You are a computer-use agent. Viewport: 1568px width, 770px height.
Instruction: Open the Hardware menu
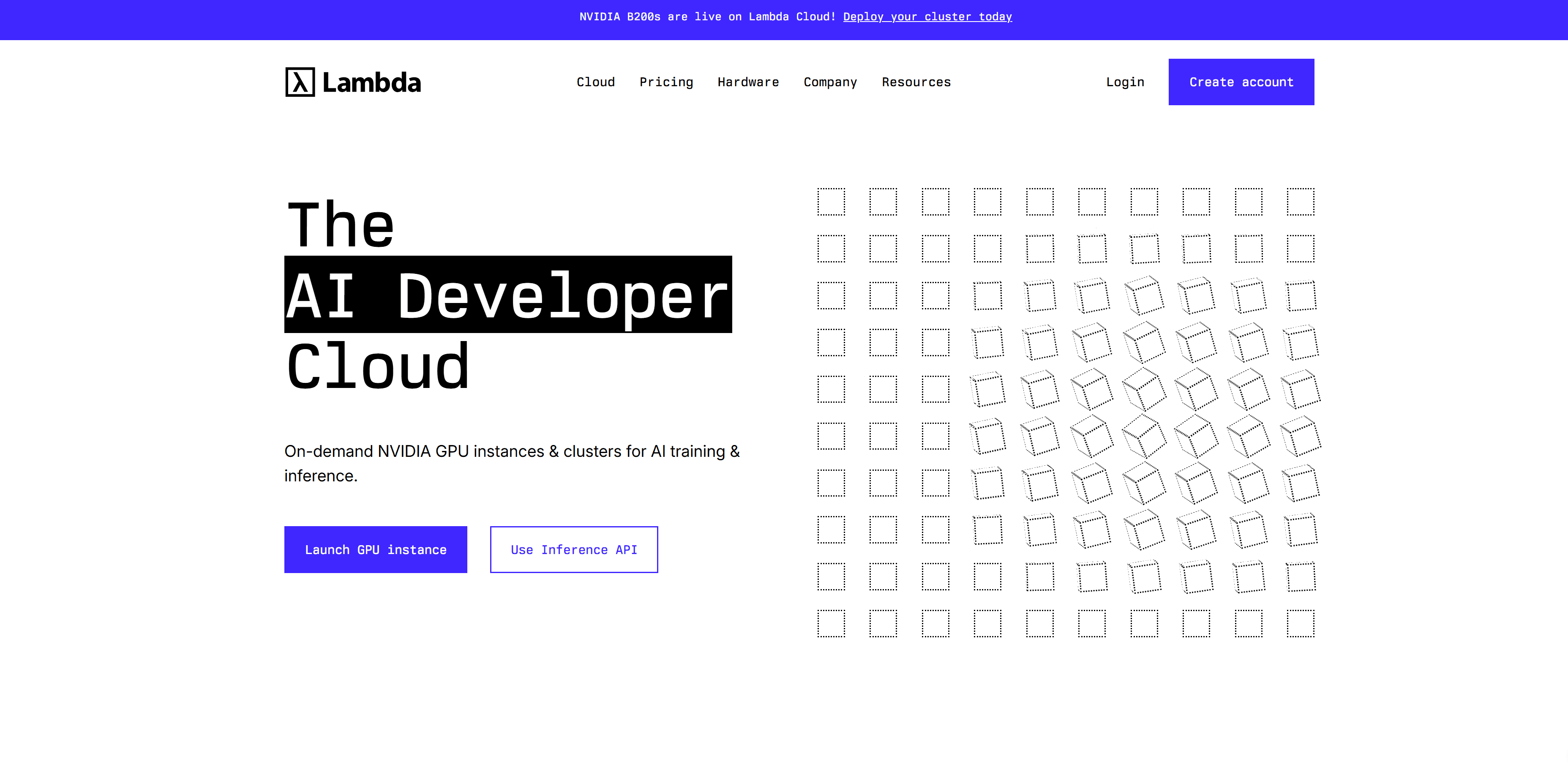[x=748, y=82]
